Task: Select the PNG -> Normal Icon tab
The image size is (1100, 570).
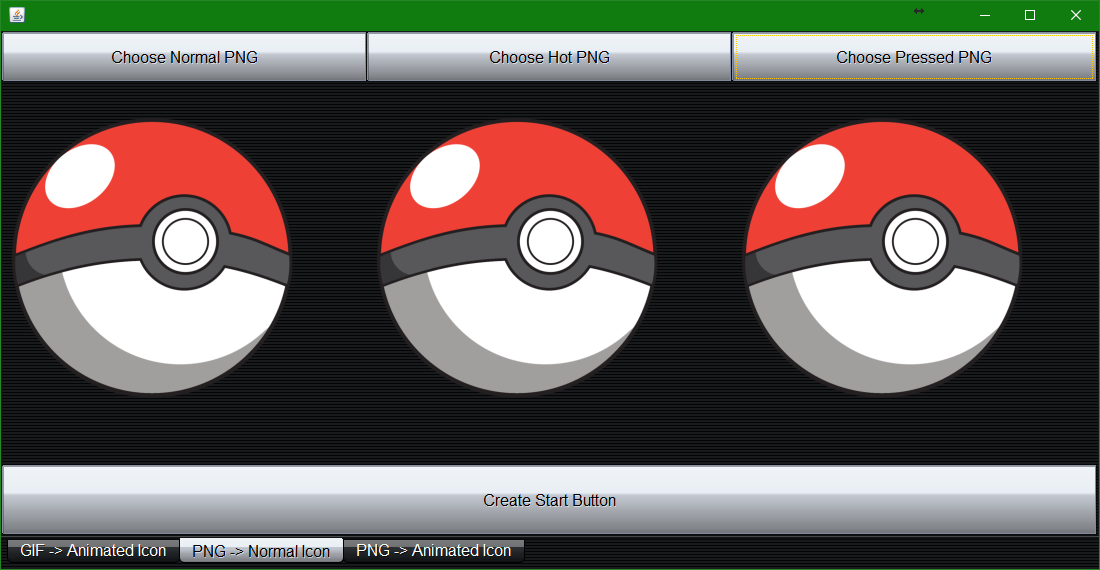Action: pos(261,550)
